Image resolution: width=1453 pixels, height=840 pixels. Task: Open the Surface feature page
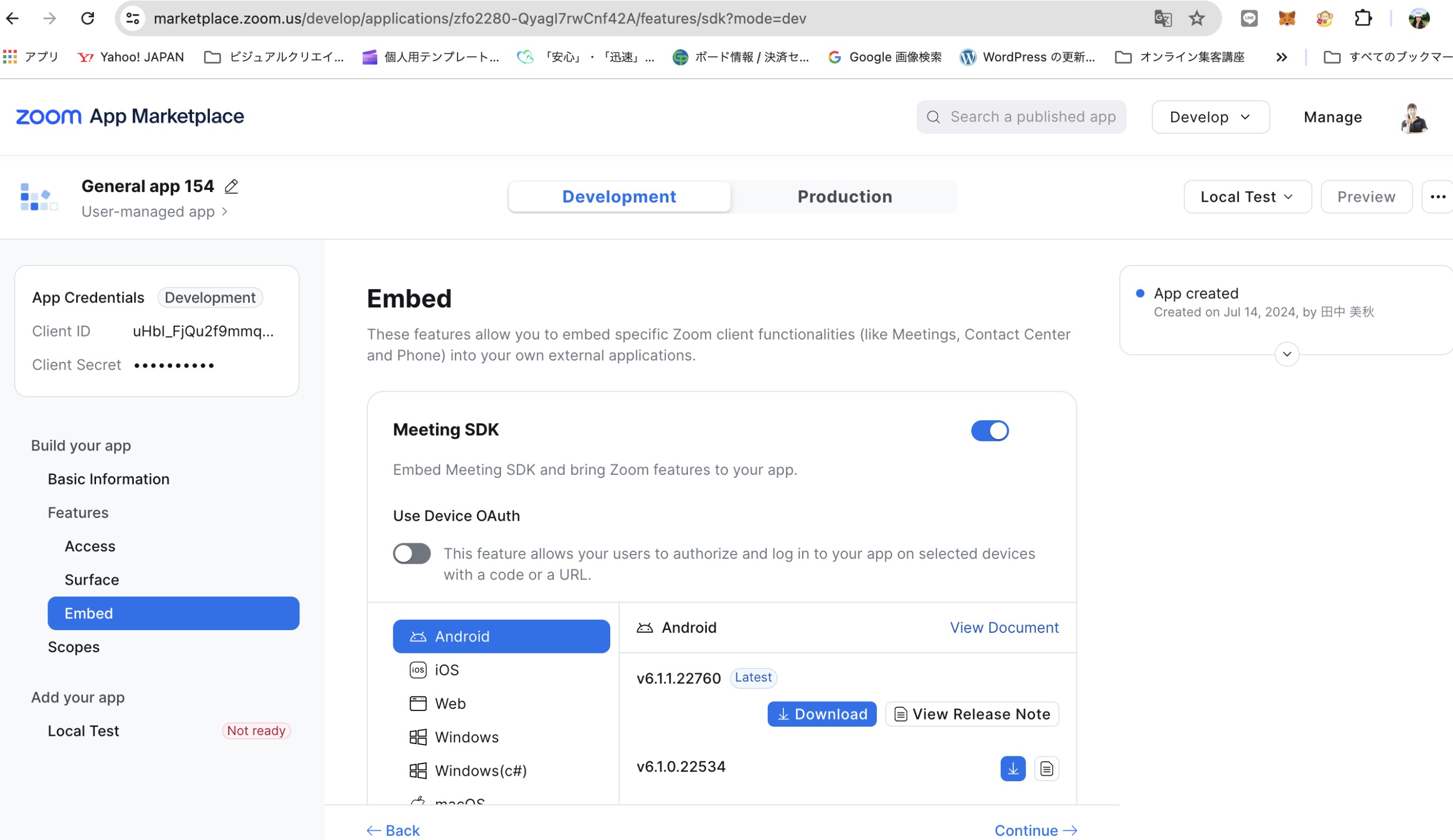pos(92,579)
